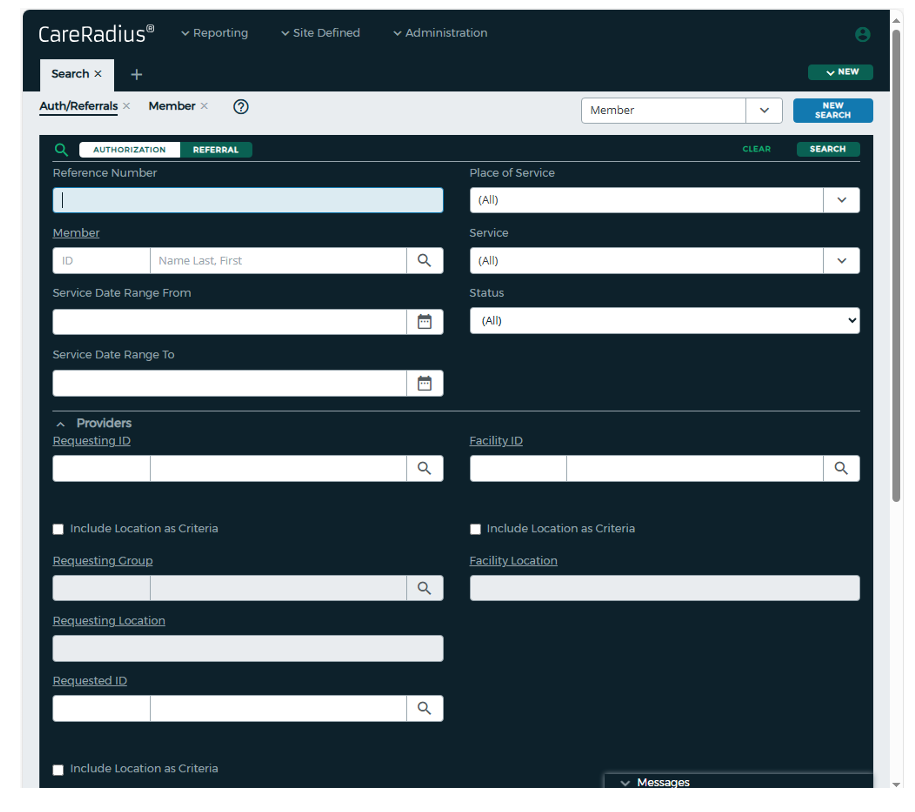Click the Requesting ID link

pyautogui.click(x=92, y=441)
